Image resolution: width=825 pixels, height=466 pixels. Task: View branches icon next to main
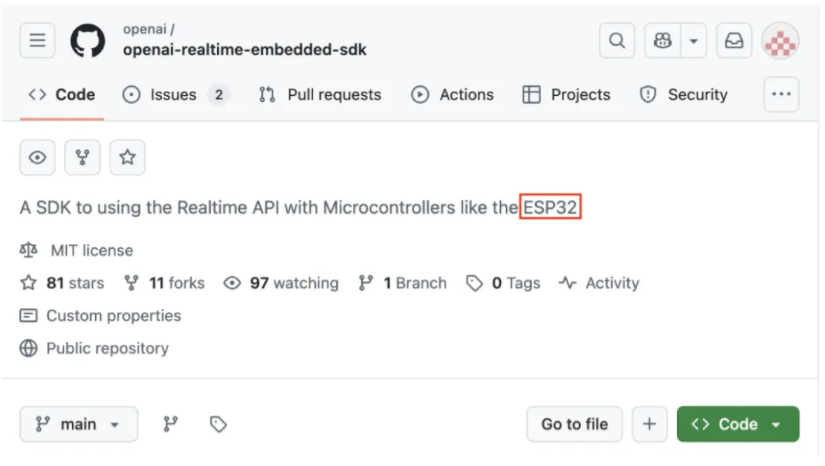[170, 424]
